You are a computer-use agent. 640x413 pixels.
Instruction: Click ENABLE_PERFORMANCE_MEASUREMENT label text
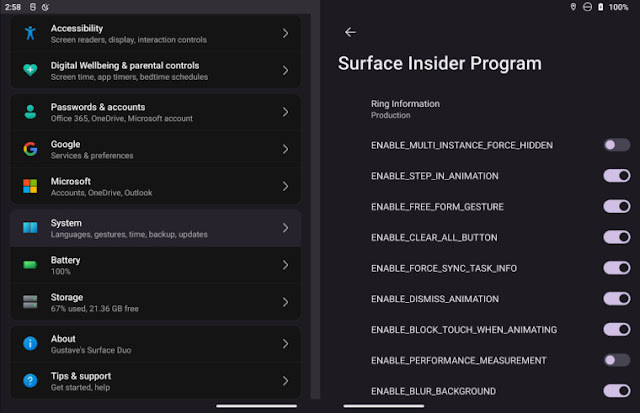click(458, 360)
